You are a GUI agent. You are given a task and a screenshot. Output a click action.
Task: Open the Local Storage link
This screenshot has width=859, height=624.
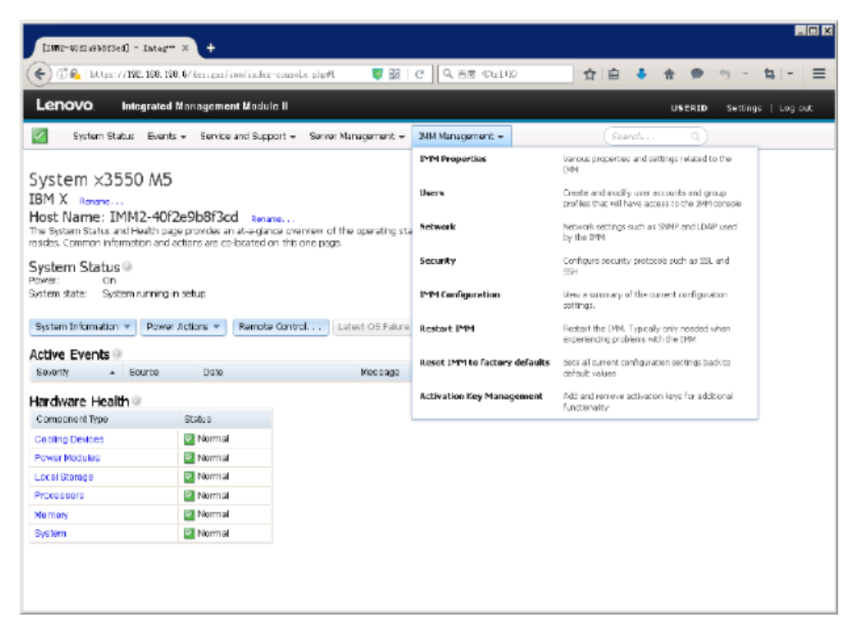click(x=64, y=477)
